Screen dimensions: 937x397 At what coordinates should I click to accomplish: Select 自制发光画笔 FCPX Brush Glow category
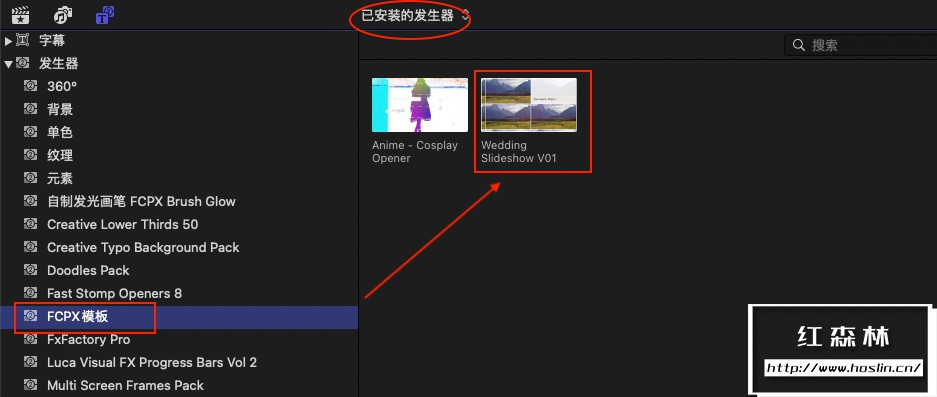tap(179, 201)
